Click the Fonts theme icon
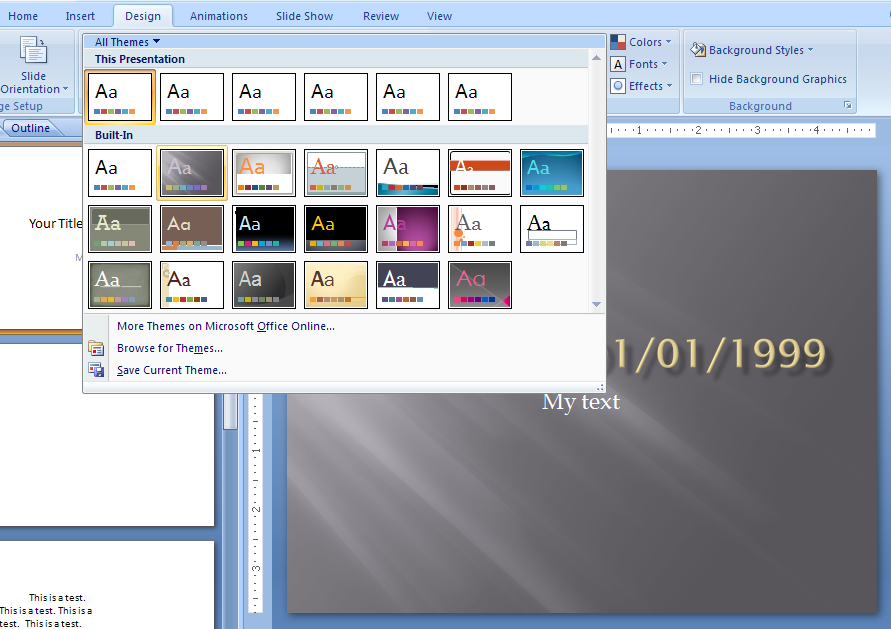891x629 pixels. 618,64
